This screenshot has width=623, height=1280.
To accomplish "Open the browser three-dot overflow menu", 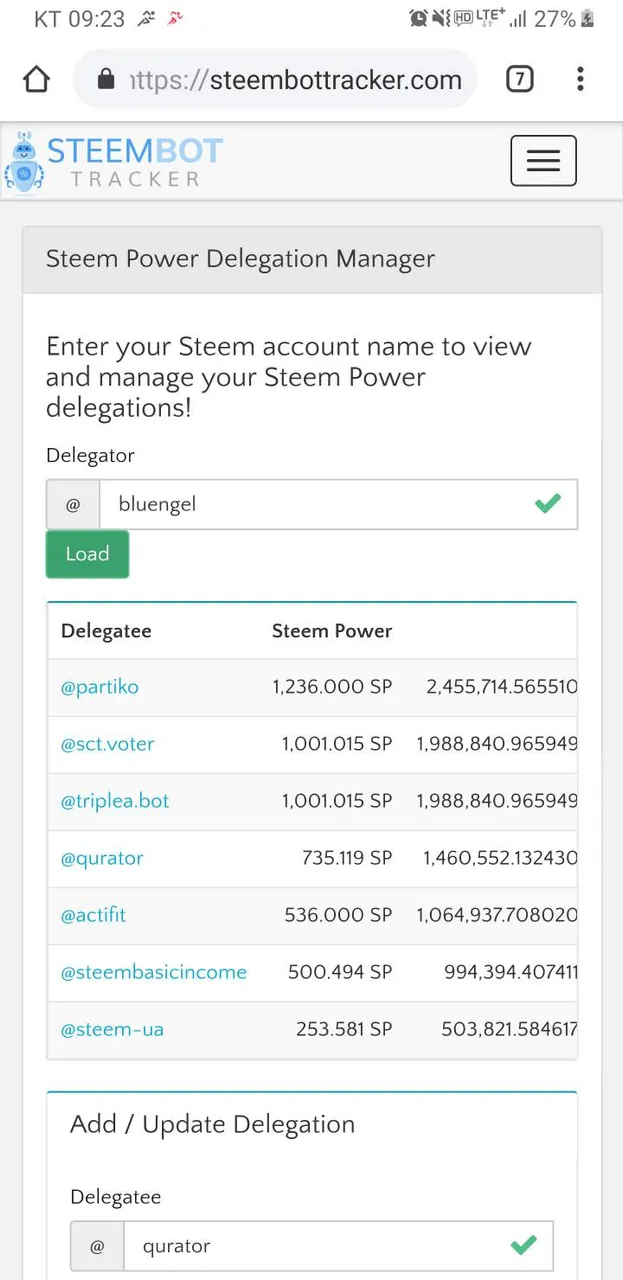I will (580, 79).
